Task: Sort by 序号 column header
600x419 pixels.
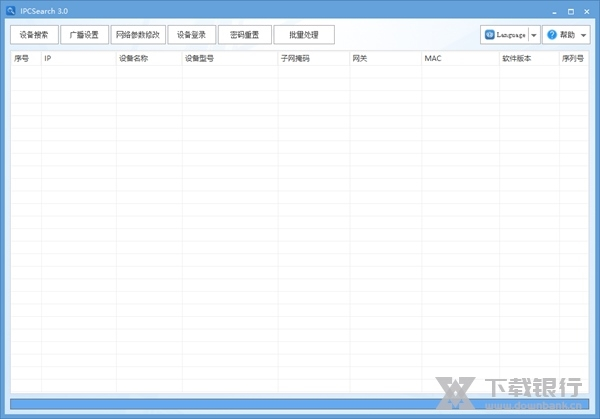Action: tap(26, 59)
